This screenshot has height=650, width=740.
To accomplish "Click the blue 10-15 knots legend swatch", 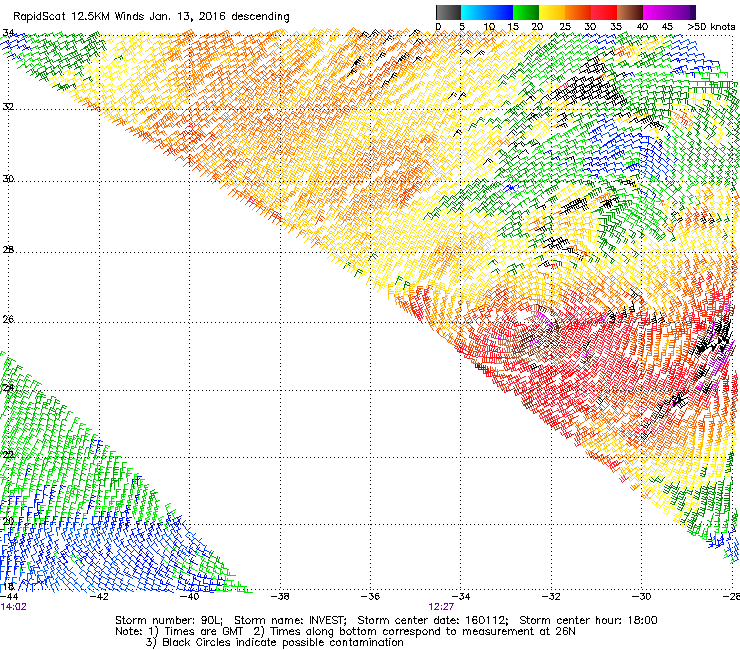I will tap(500, 12).
